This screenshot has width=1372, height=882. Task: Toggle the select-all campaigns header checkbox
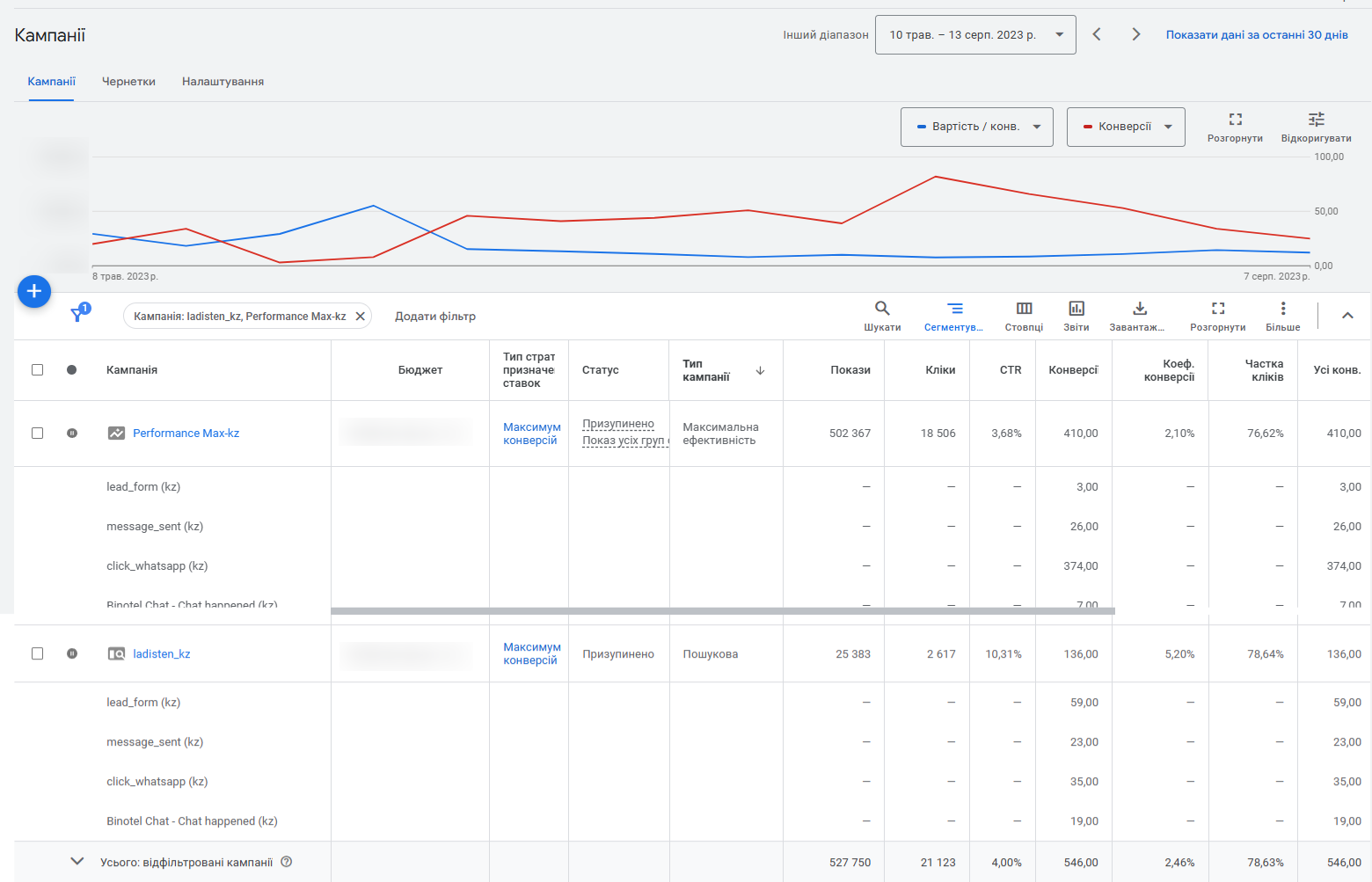[37, 370]
